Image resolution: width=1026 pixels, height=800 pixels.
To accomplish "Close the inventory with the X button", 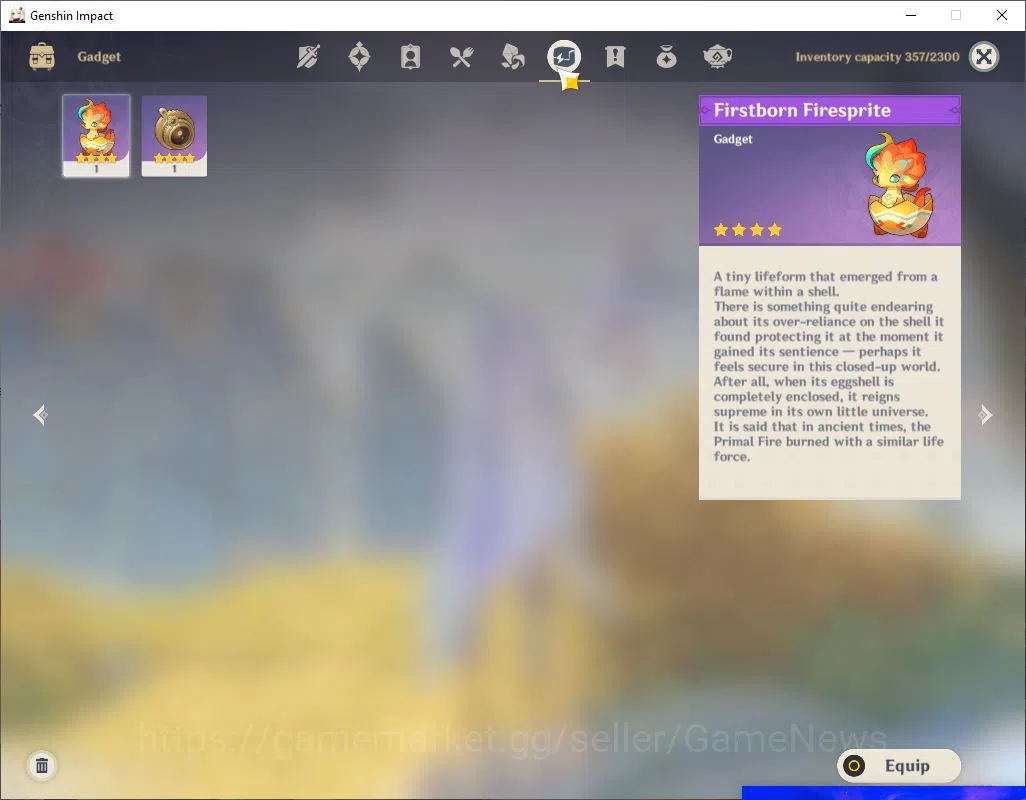I will tap(983, 57).
